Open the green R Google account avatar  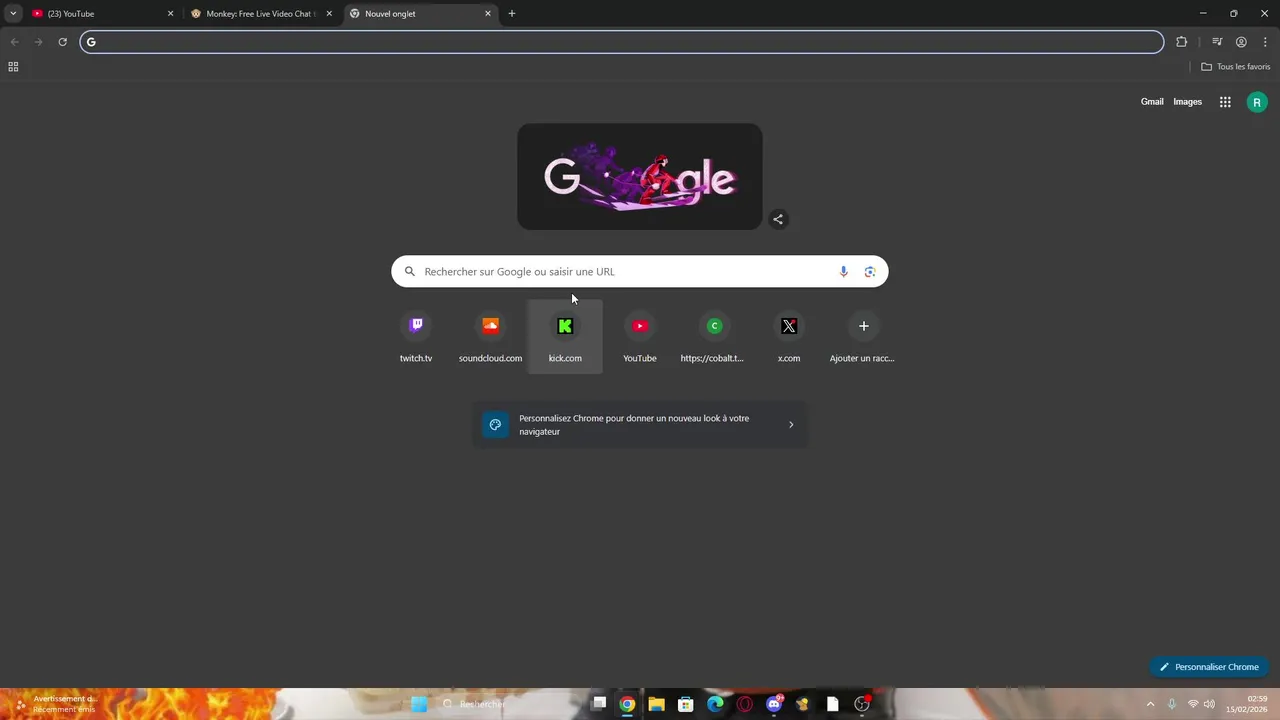pos(1257,102)
